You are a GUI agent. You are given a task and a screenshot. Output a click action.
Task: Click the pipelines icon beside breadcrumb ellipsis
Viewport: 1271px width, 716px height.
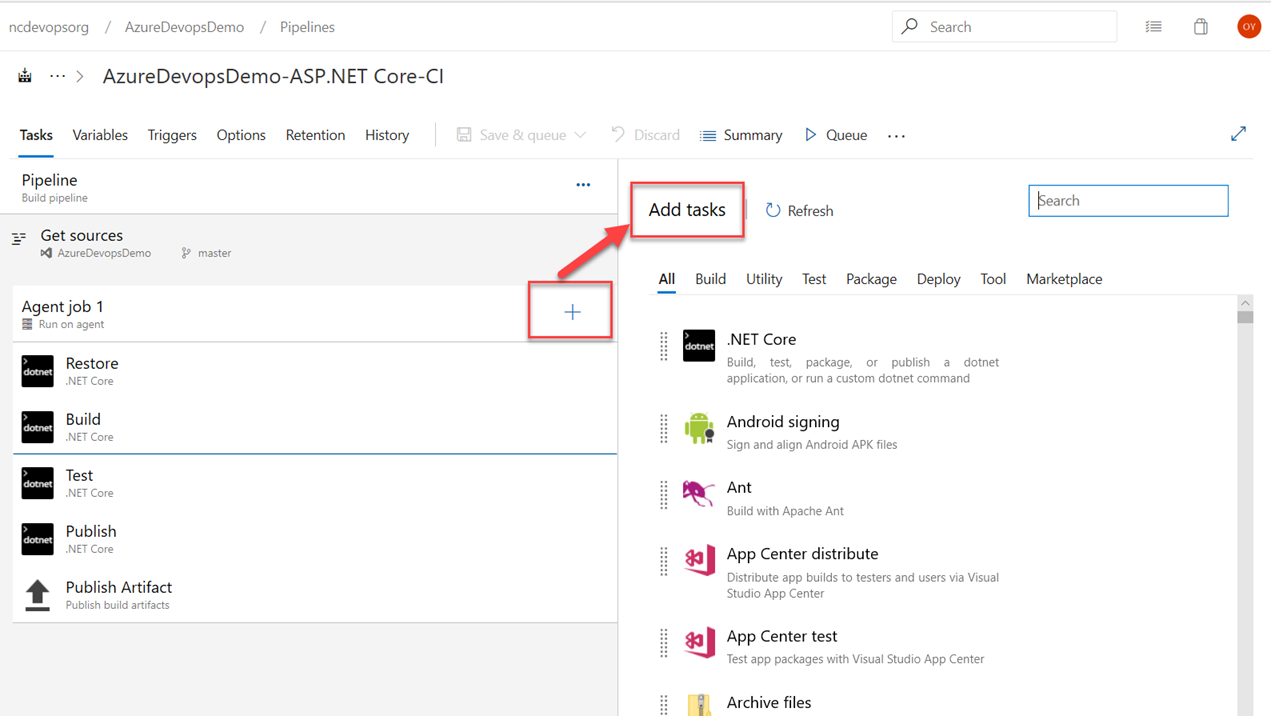tap(25, 76)
